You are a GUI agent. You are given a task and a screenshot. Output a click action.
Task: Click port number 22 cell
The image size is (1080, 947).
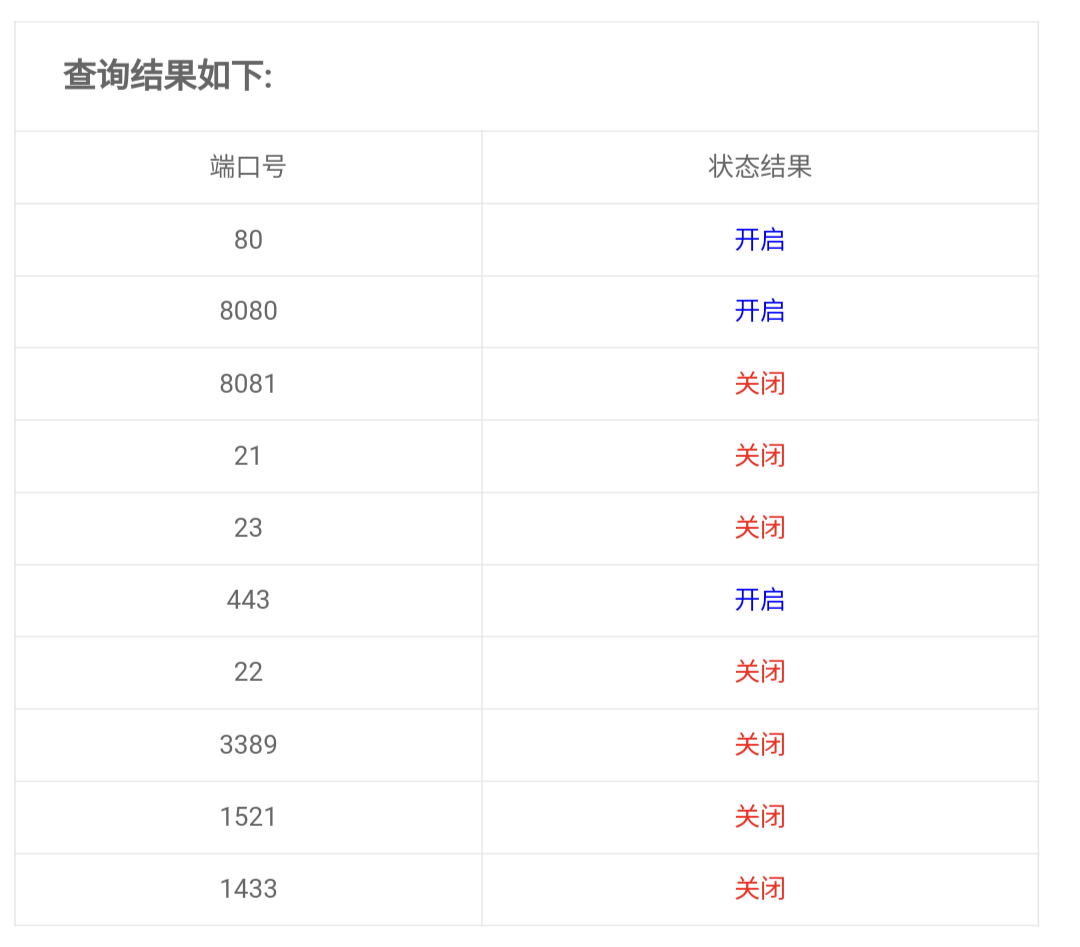pyautogui.click(x=248, y=672)
